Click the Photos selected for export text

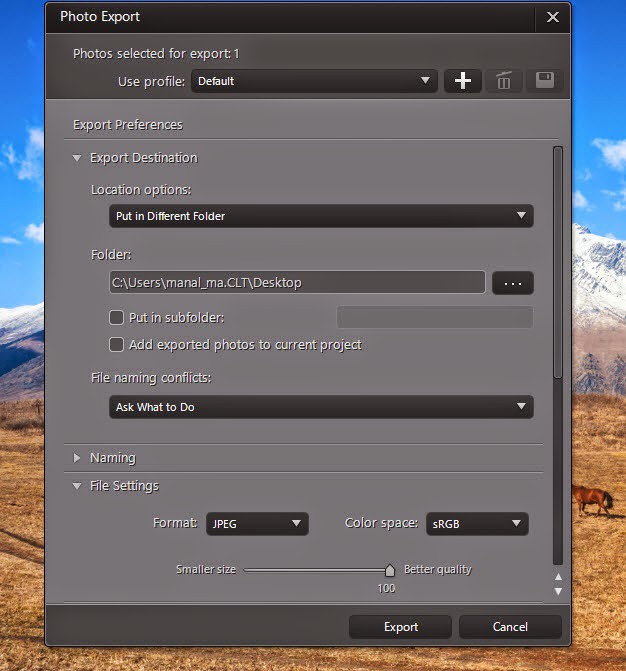[156, 53]
